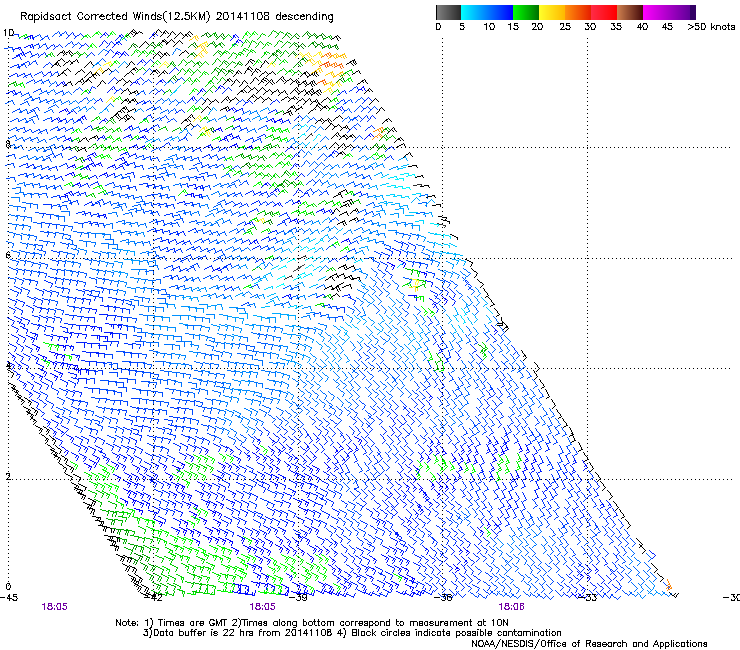Click the first purple '18:05' time label

click(x=54, y=607)
